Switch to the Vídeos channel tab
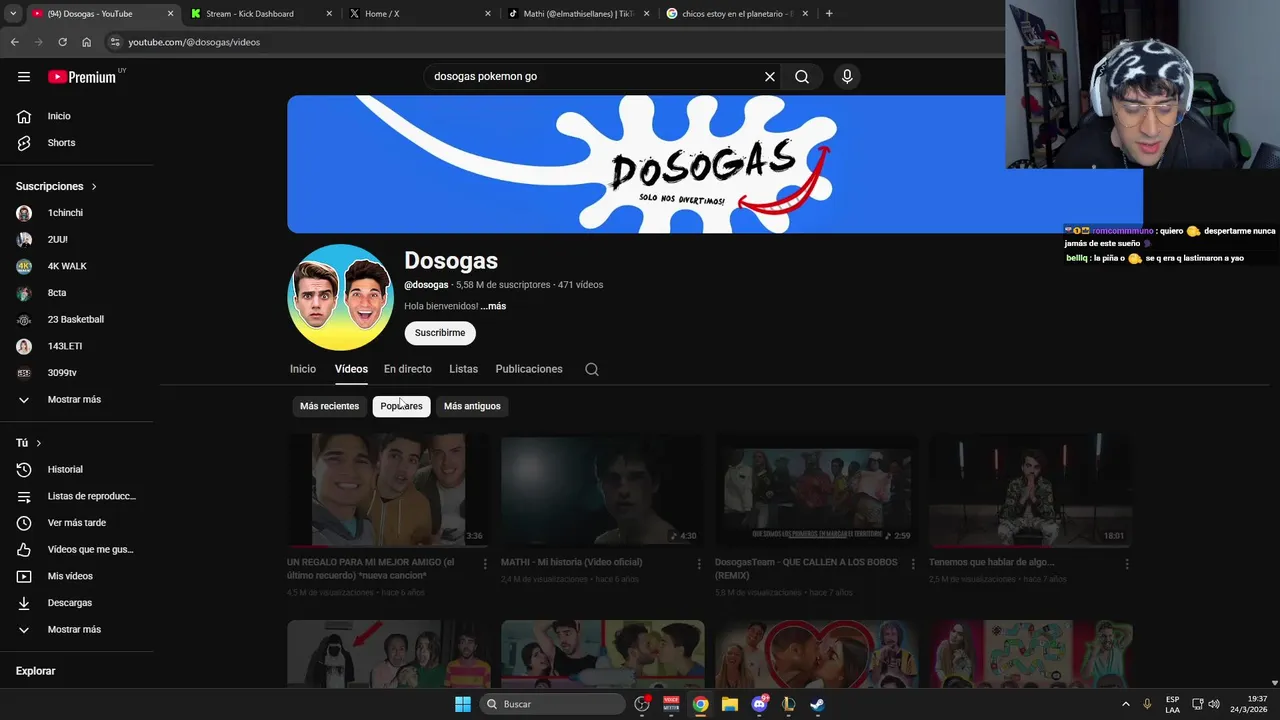The width and height of the screenshot is (1280, 720). [351, 369]
